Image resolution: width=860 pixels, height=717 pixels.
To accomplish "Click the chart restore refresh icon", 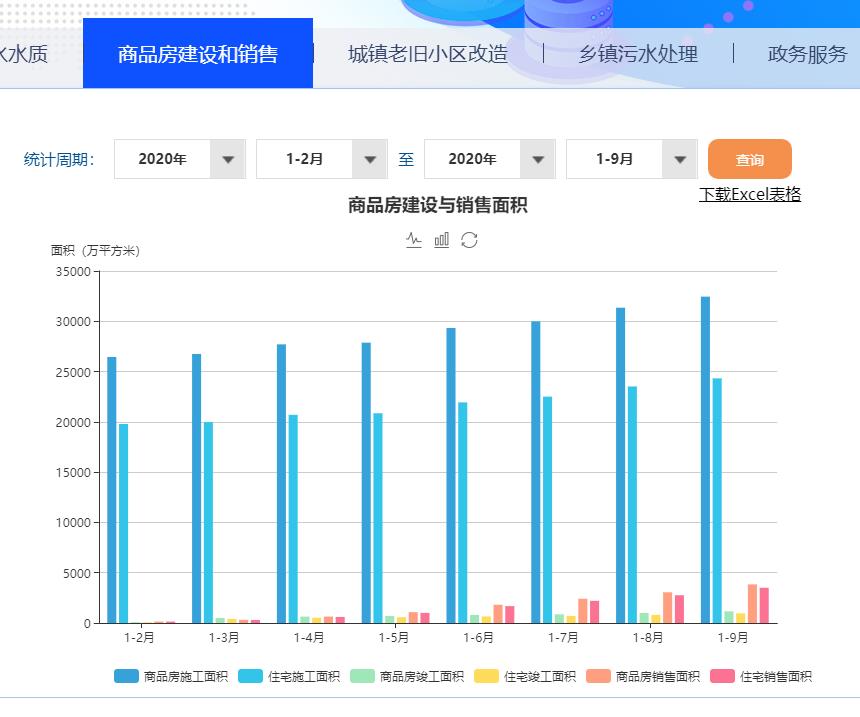I will pyautogui.click(x=469, y=240).
